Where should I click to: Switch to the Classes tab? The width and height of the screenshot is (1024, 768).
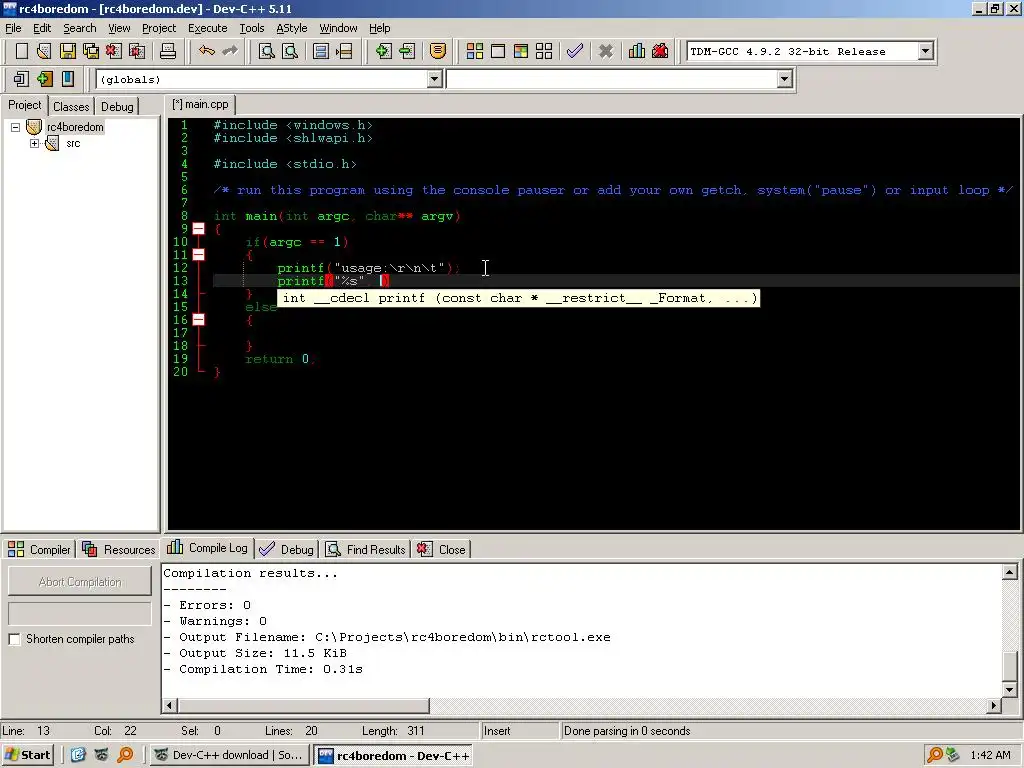pos(71,106)
